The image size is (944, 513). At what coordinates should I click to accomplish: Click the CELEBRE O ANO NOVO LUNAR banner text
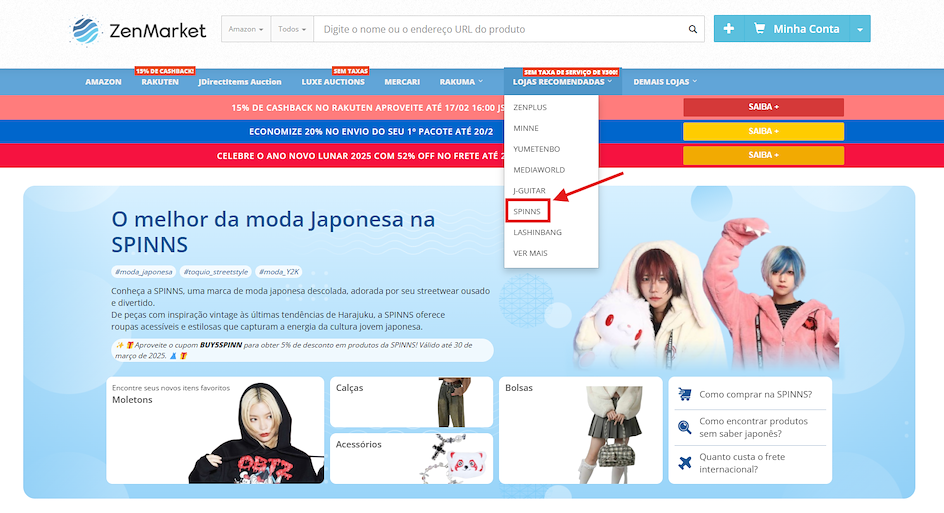360,156
